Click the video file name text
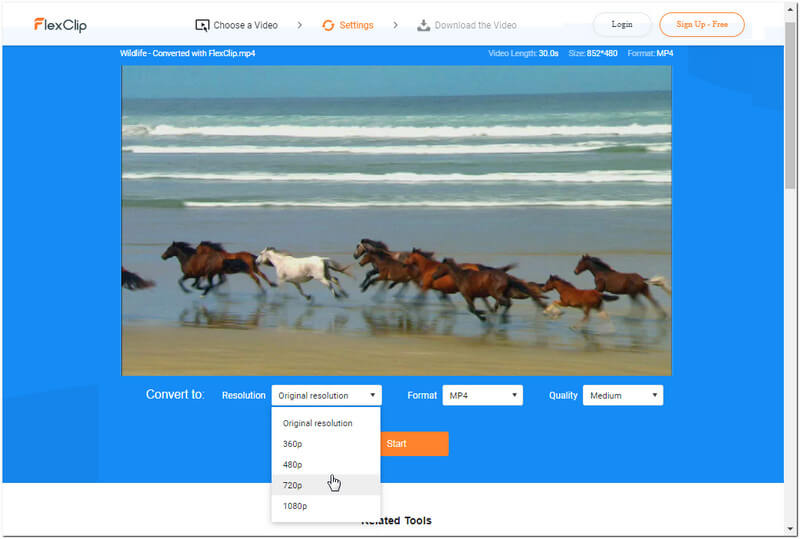 [187, 53]
